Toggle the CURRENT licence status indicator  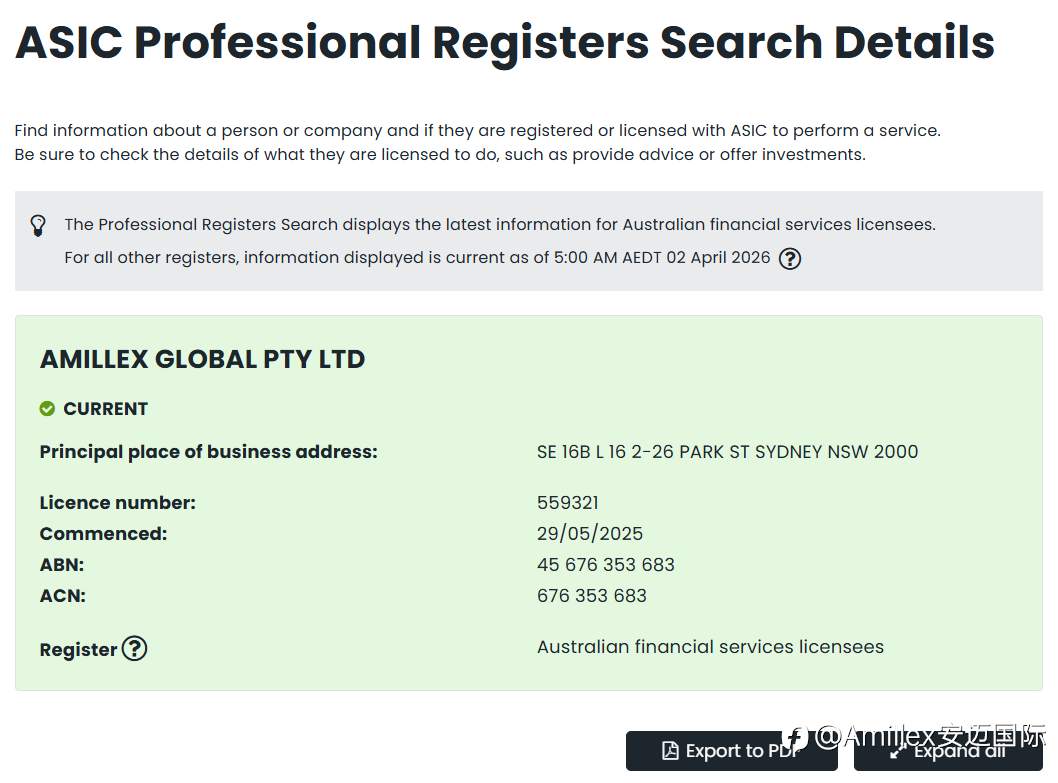pos(93,408)
